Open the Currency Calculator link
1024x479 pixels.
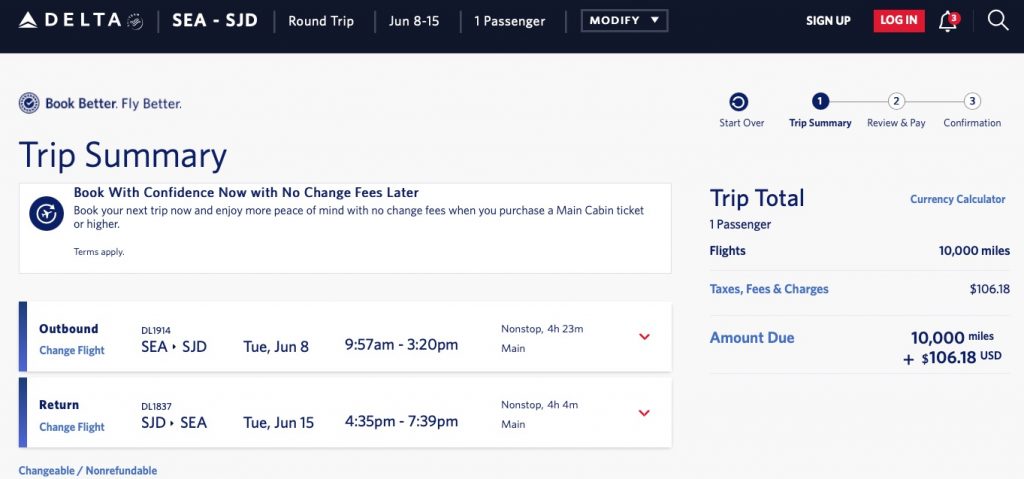[957, 199]
